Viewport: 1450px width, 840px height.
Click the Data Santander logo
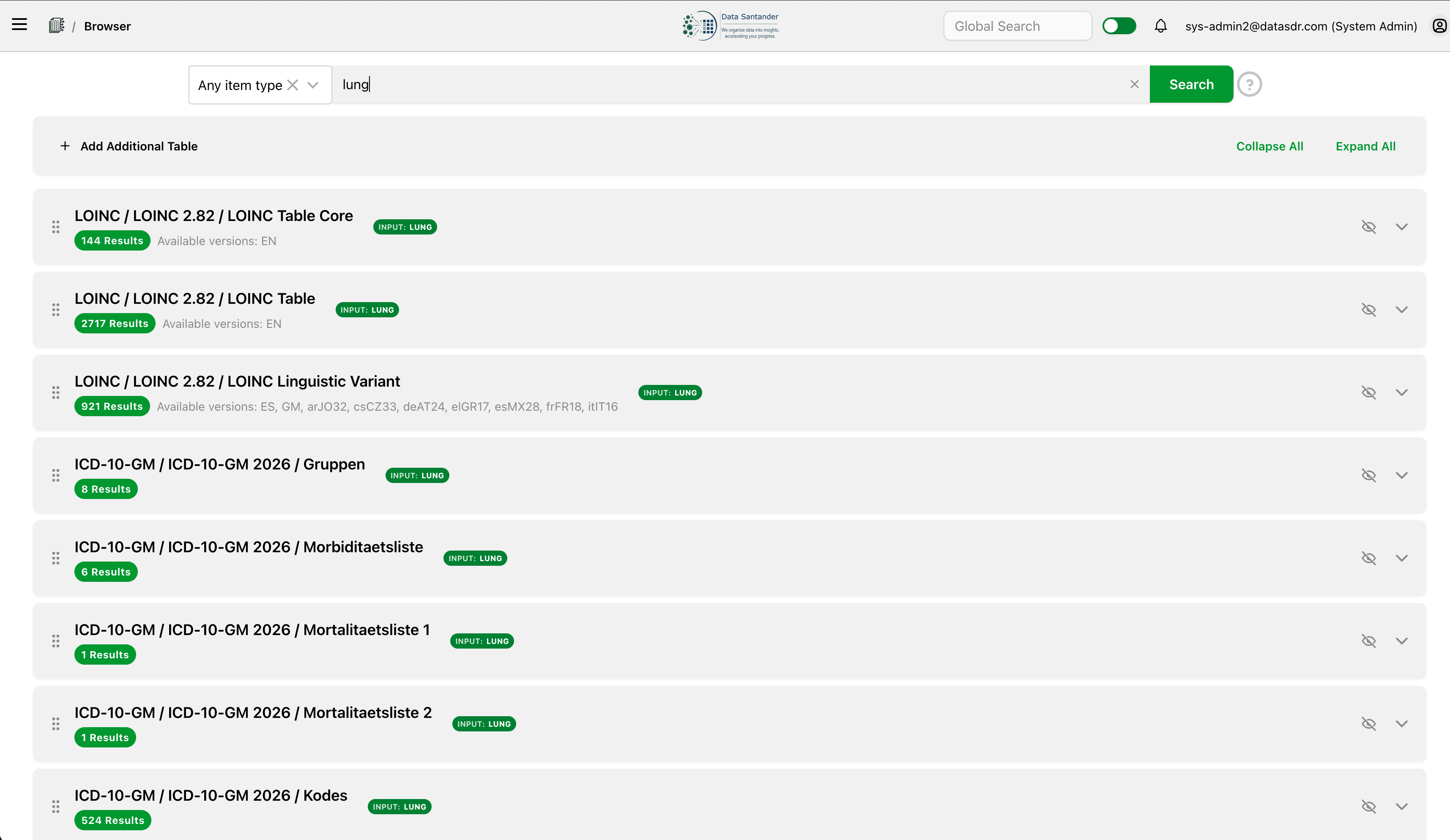click(730, 26)
